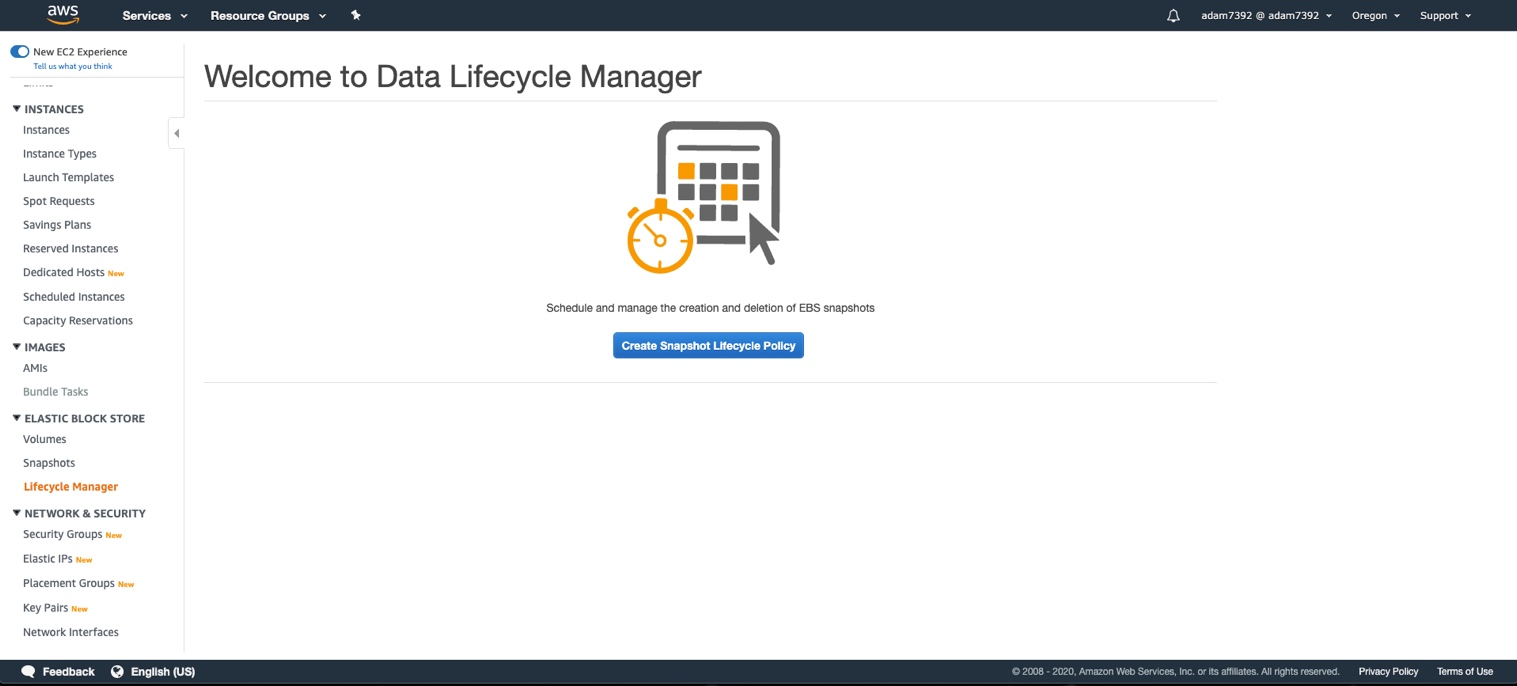Open the notifications bell icon

[x=1172, y=15]
